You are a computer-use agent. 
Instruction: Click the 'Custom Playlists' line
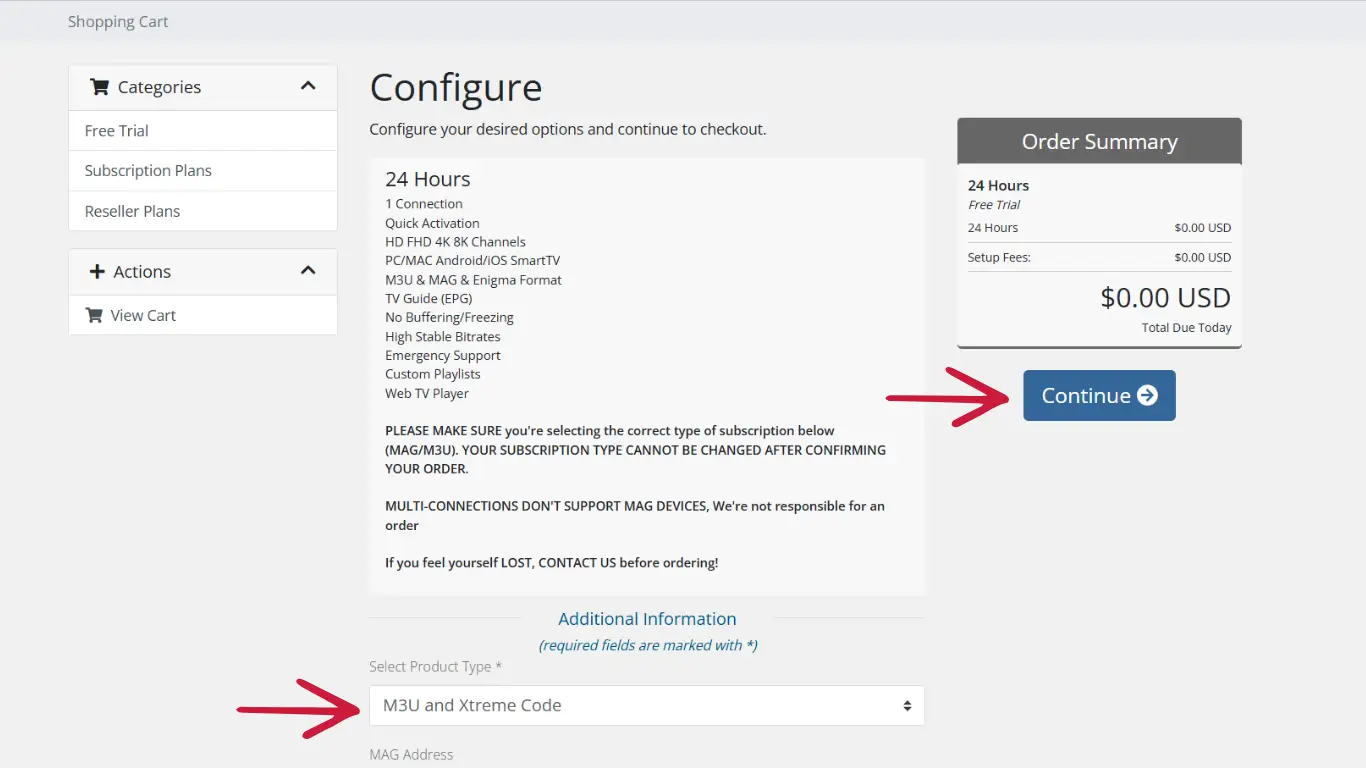click(433, 373)
